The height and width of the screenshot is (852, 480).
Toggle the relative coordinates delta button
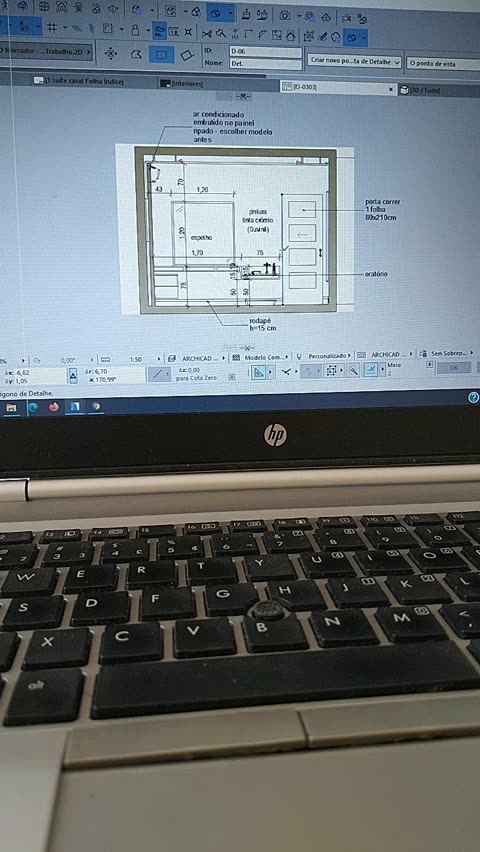coord(73,375)
